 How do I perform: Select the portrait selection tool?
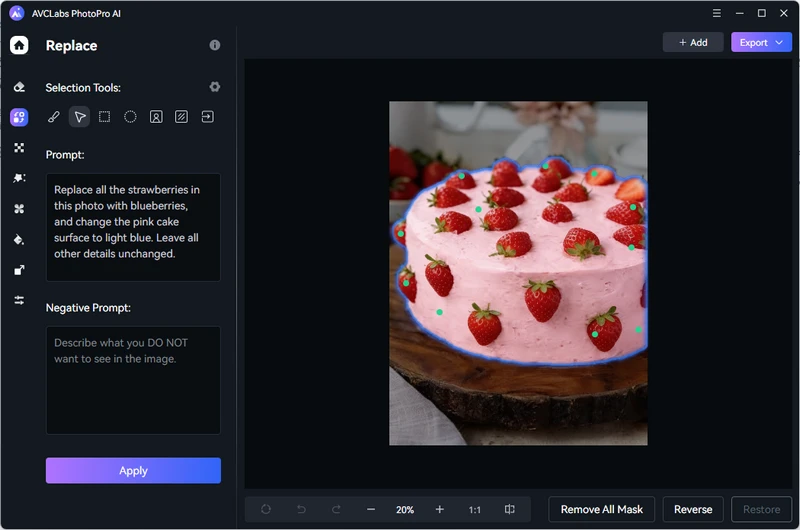(x=156, y=117)
